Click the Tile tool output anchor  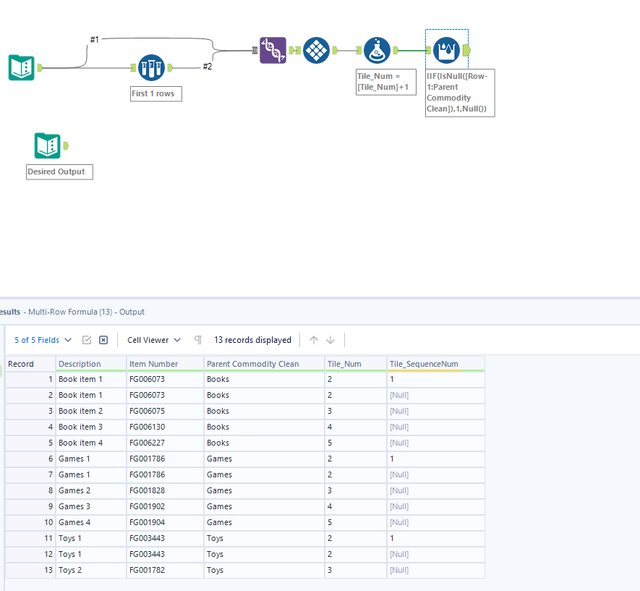click(x=335, y=50)
